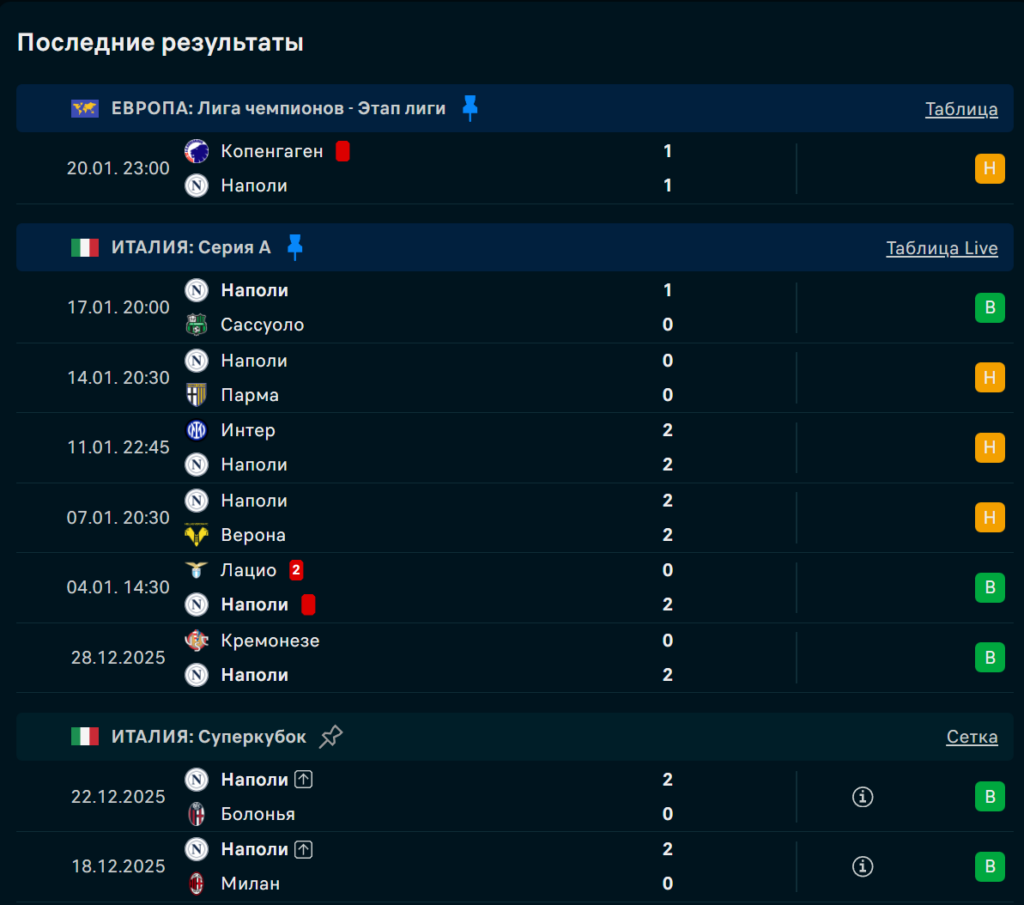Pin the Italy Supercup league
Image resolution: width=1024 pixels, height=905 pixels.
click(x=331, y=737)
